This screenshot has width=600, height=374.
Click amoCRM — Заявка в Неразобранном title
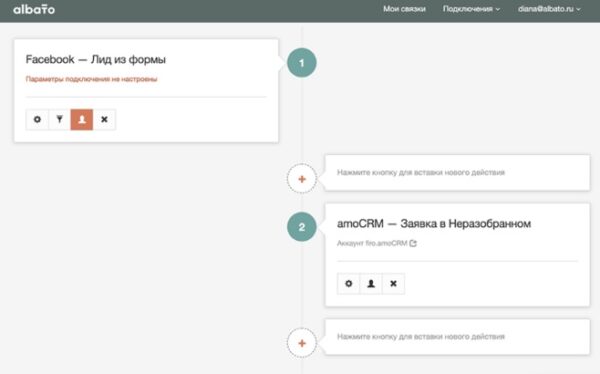434,224
